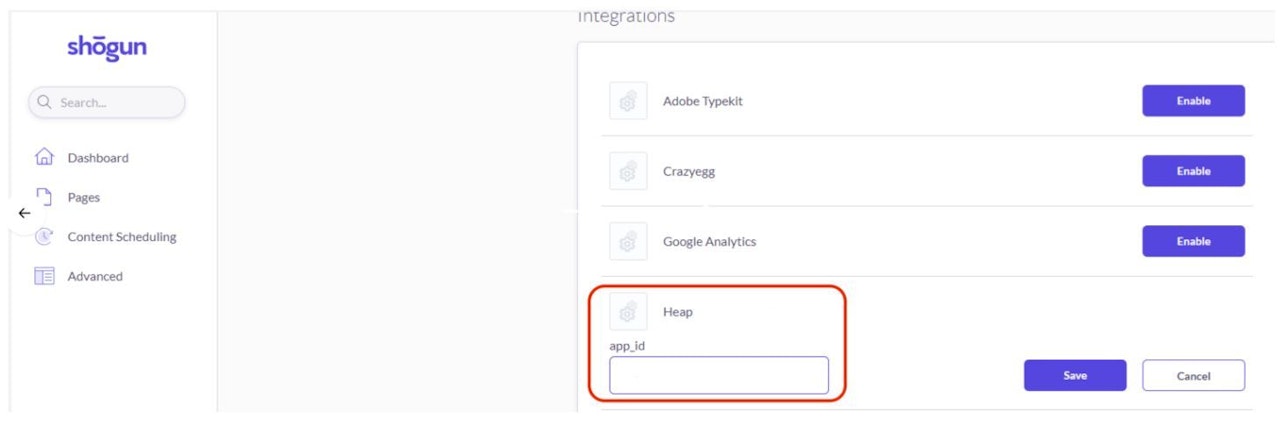Click the magnifier icon in search box
The width and height of the screenshot is (1280, 434).
[45, 102]
